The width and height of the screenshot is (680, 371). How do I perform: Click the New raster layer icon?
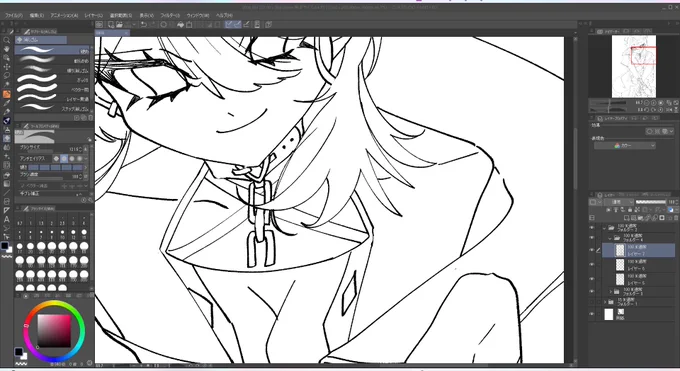[x=627, y=218]
